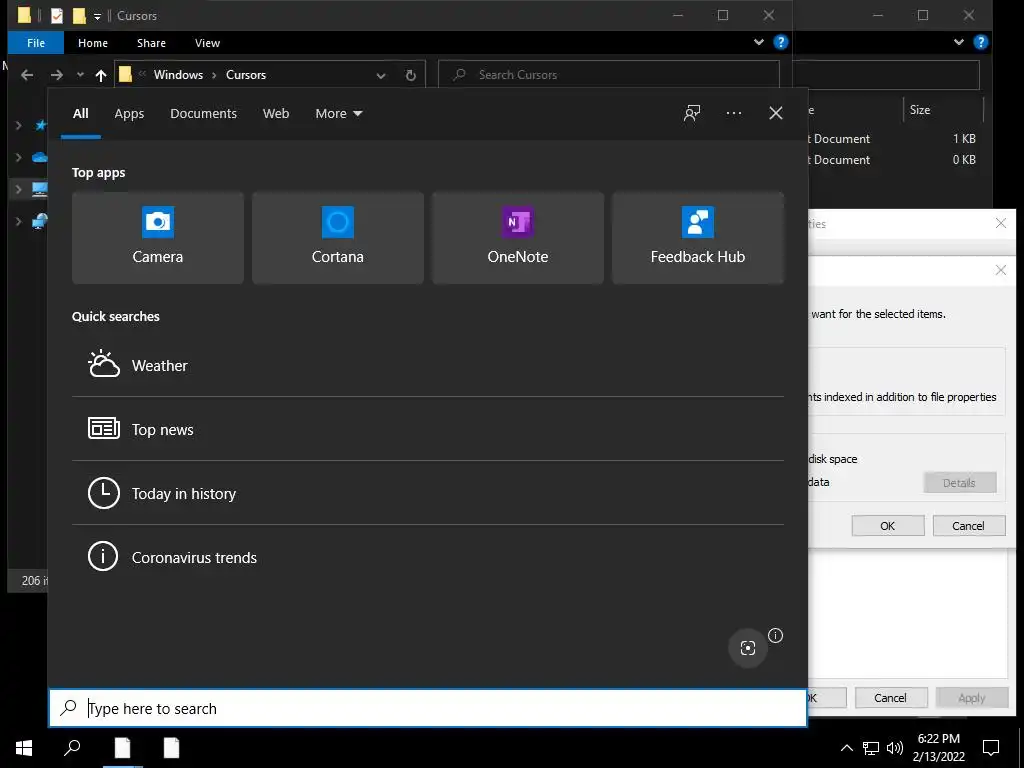
Task: Open the clock showing 6:22 PM
Action: (x=938, y=748)
